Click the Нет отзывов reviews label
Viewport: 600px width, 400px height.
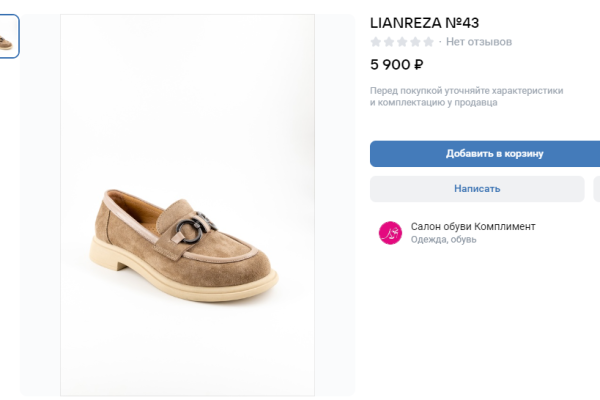[479, 42]
